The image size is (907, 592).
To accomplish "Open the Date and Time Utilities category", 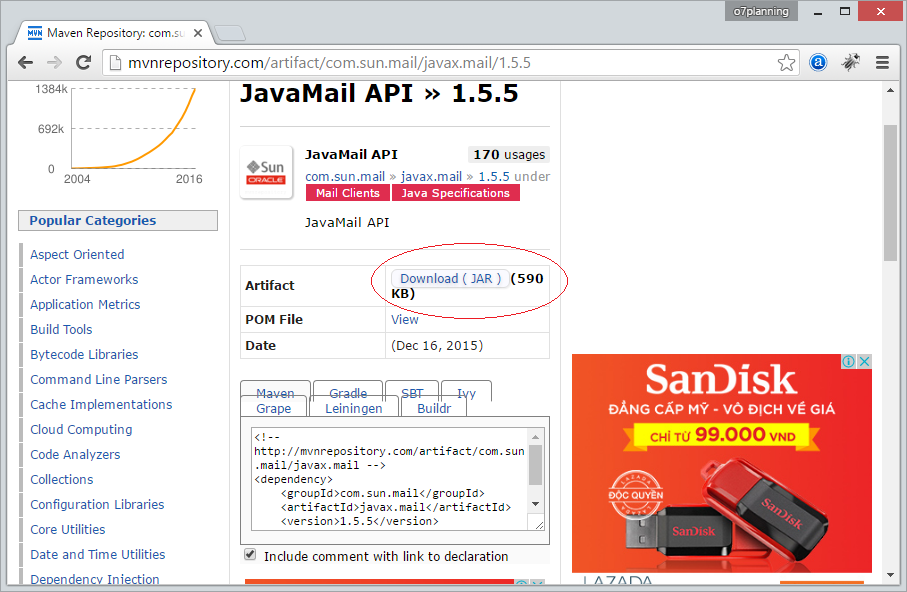I will (97, 554).
